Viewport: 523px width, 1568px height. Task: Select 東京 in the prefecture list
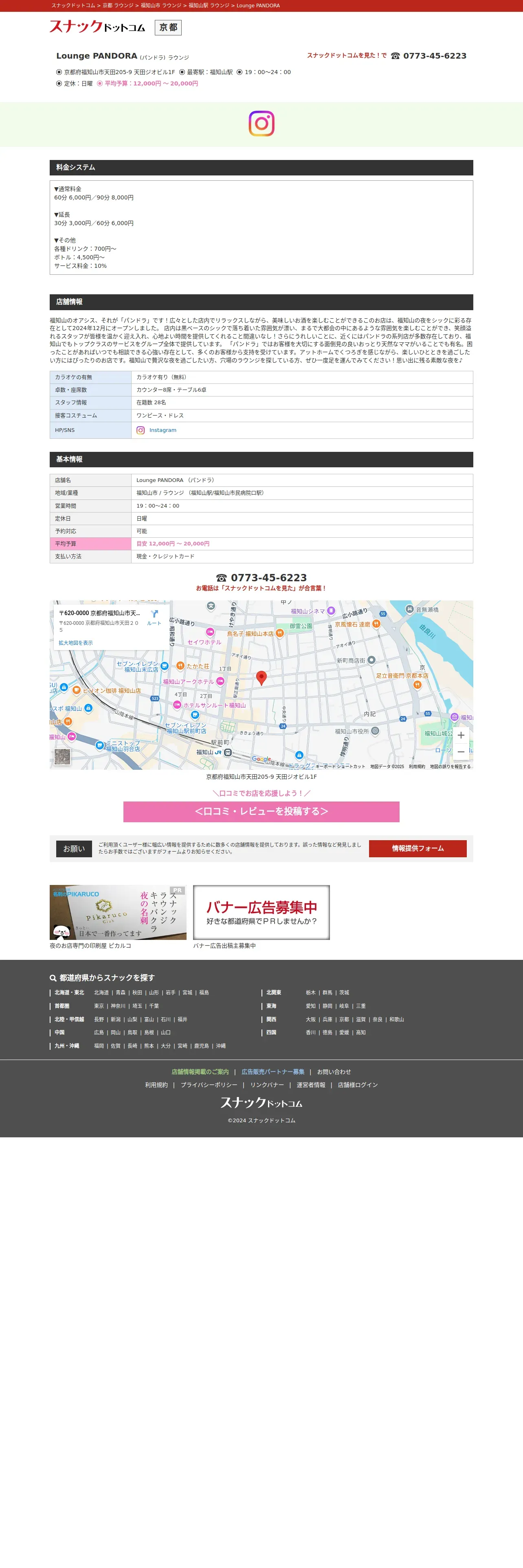coord(99,1006)
